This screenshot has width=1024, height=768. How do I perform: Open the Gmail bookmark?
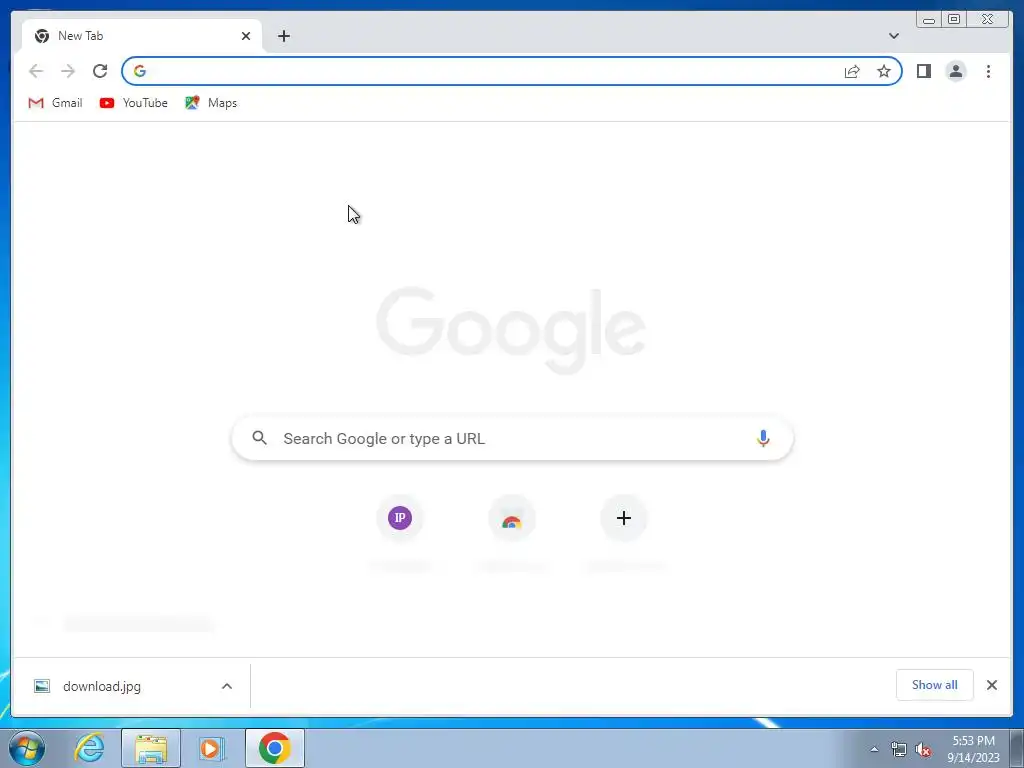56,103
